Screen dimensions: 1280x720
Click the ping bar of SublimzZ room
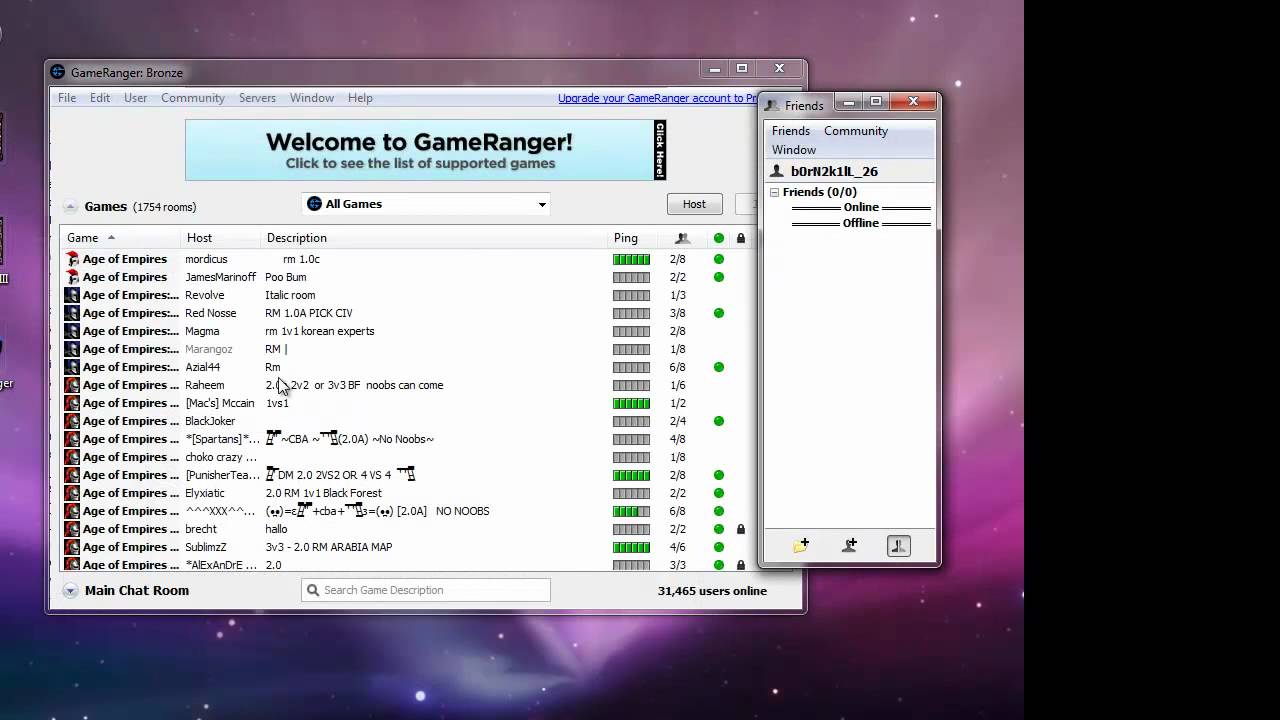point(631,547)
